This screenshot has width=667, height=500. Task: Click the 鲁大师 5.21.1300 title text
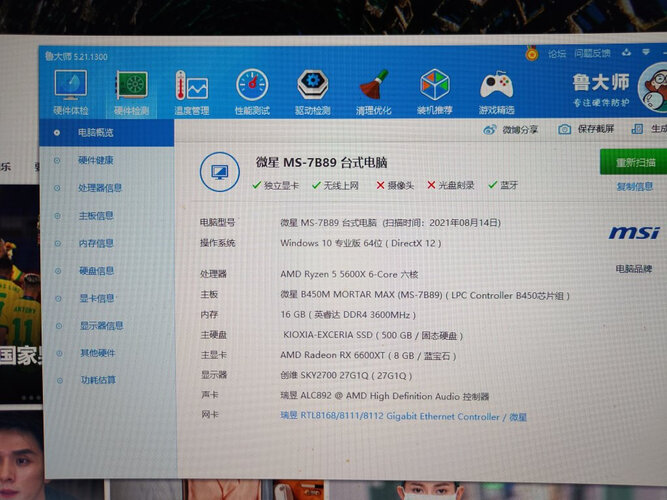[76, 57]
